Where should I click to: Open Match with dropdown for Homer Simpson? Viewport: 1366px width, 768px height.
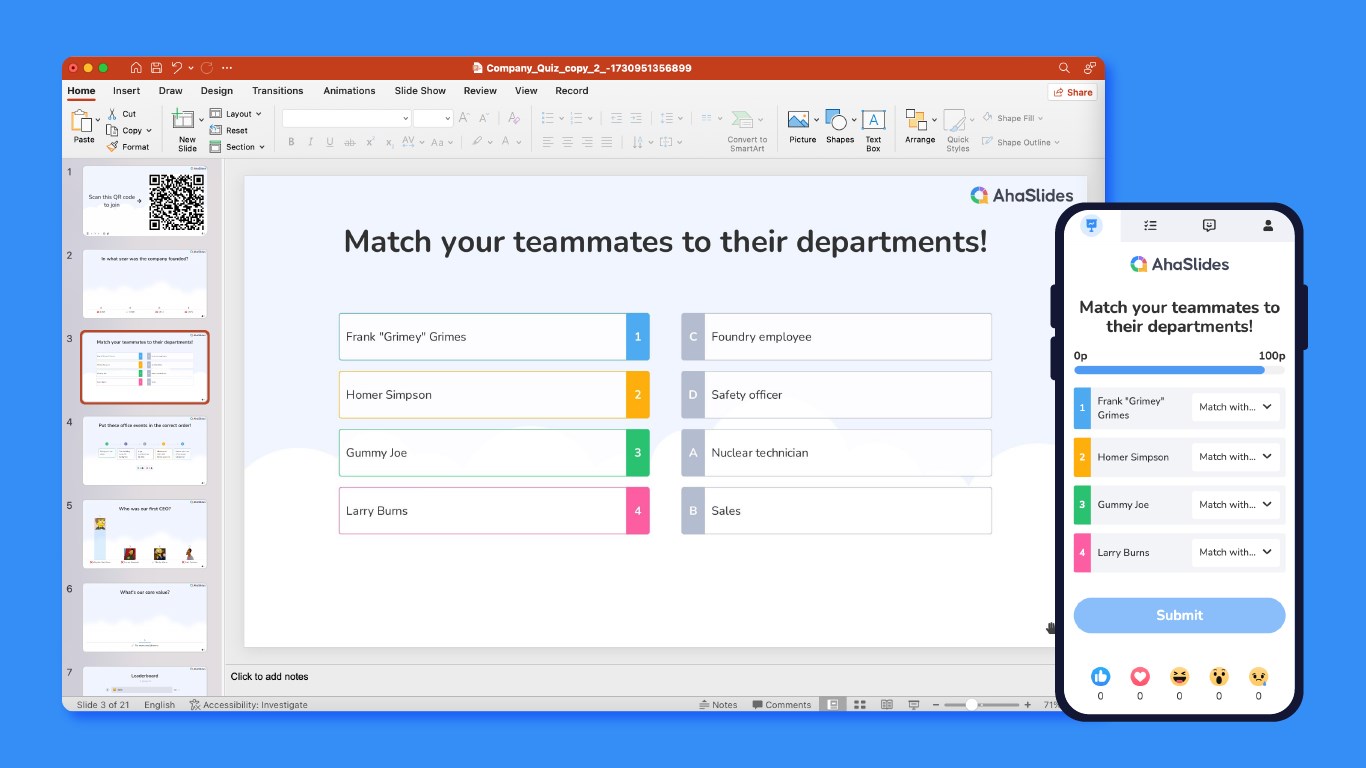coord(1235,457)
